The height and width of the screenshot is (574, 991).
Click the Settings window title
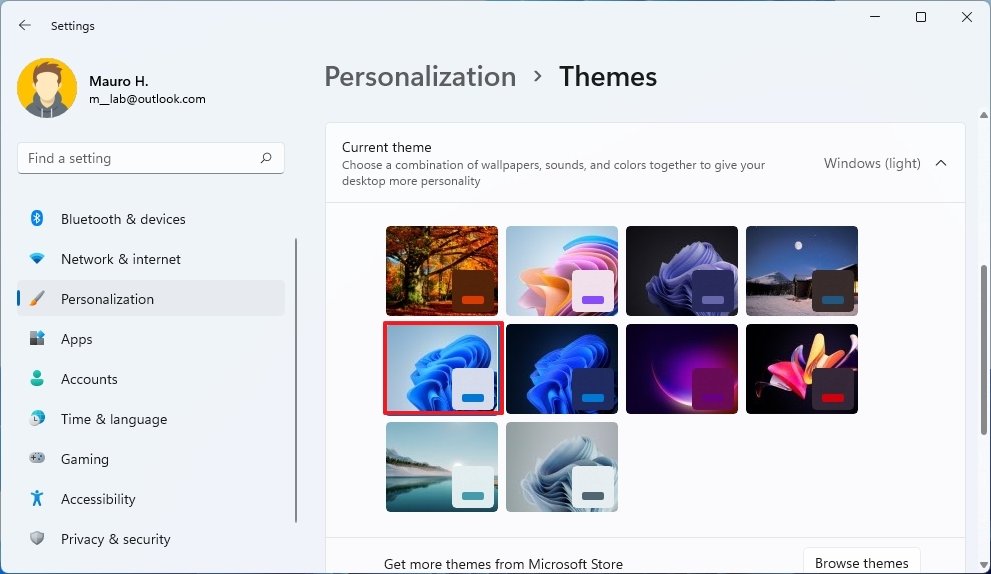point(73,26)
